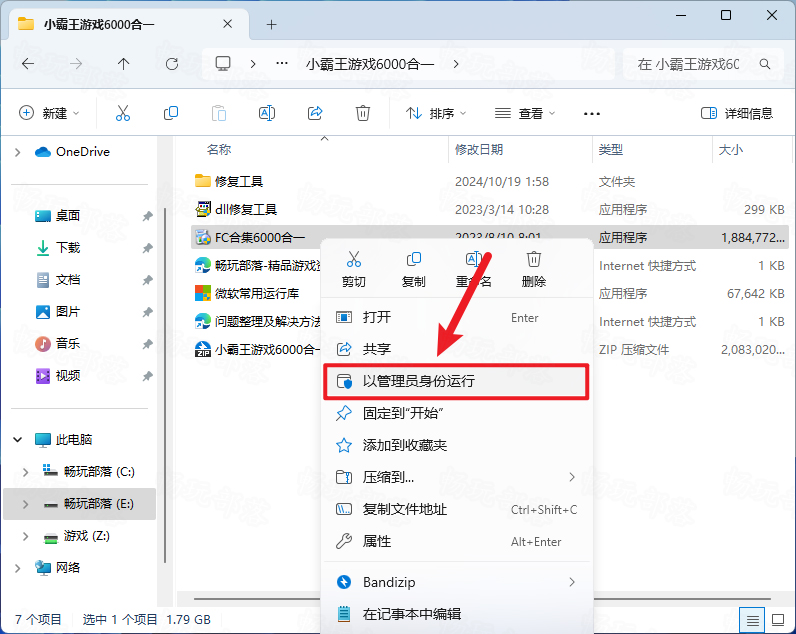Screen dimensions: 796x634
Task: Click the pin icon next to 下载
Action: click(147, 248)
